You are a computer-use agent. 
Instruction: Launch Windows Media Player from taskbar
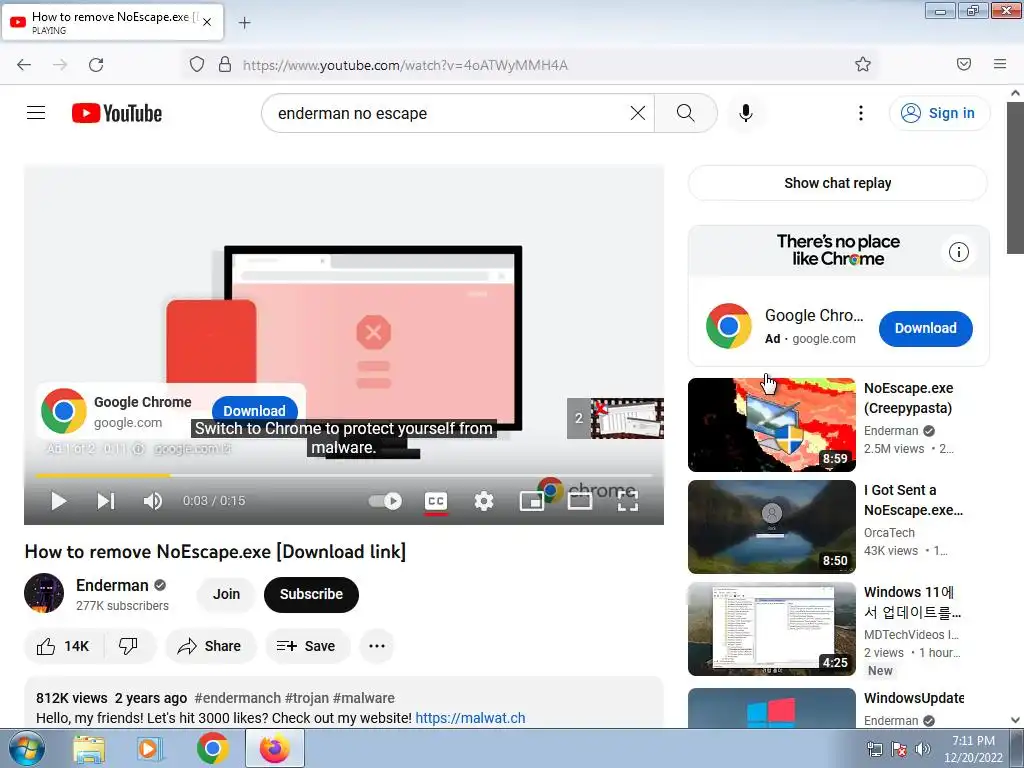pos(150,748)
